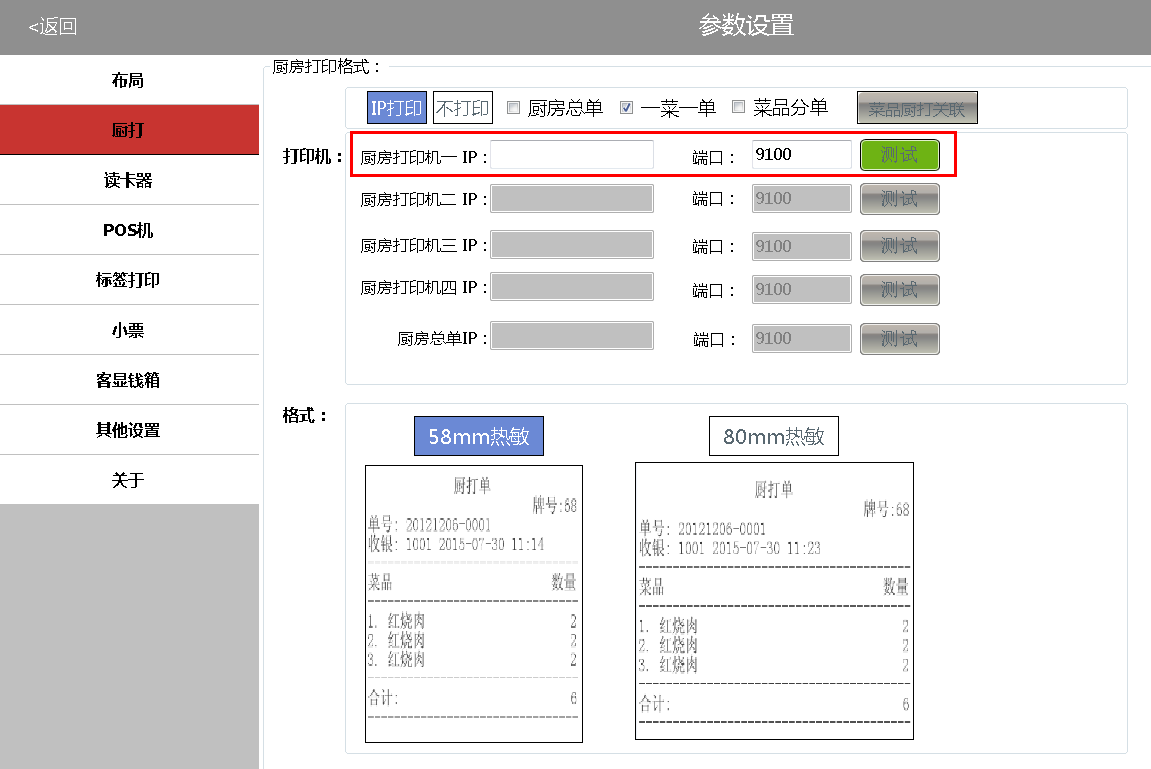Enable the 厨房总单 checkbox
Viewport: 1151px width, 769px height.
click(x=514, y=108)
